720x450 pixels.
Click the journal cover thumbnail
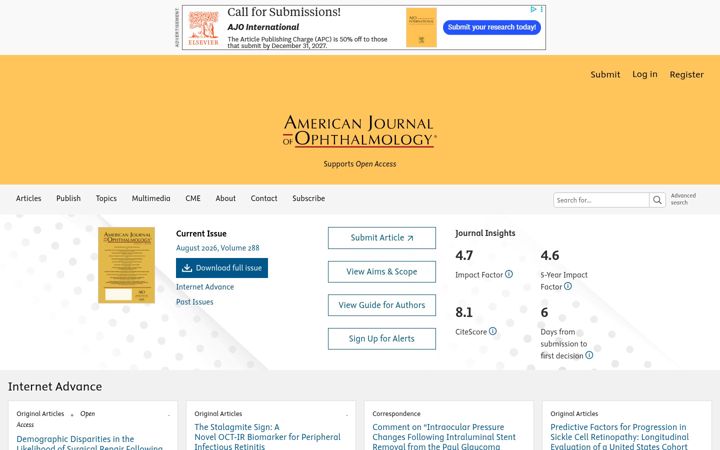tap(126, 265)
